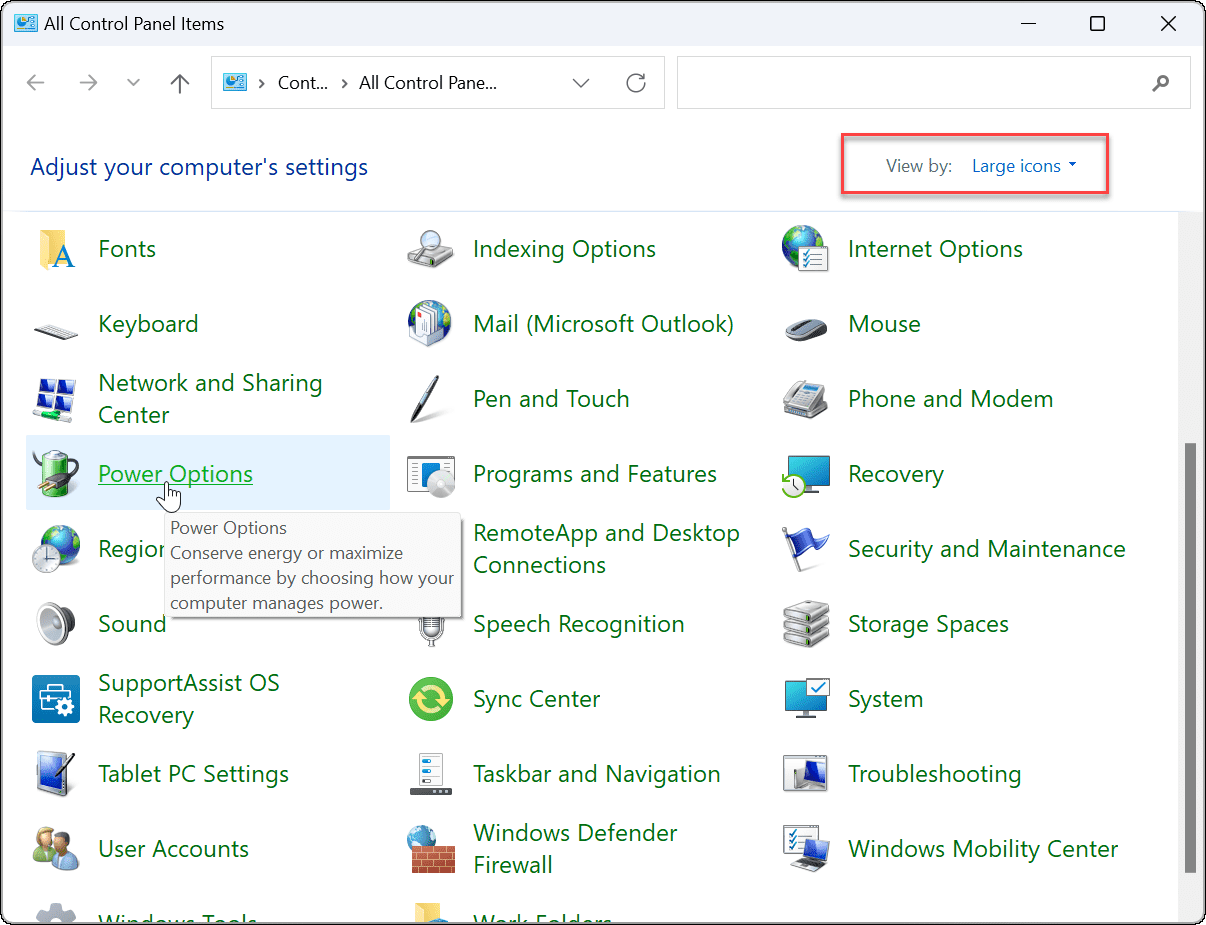
Task: Open the Programs and Features link
Action: coord(594,474)
